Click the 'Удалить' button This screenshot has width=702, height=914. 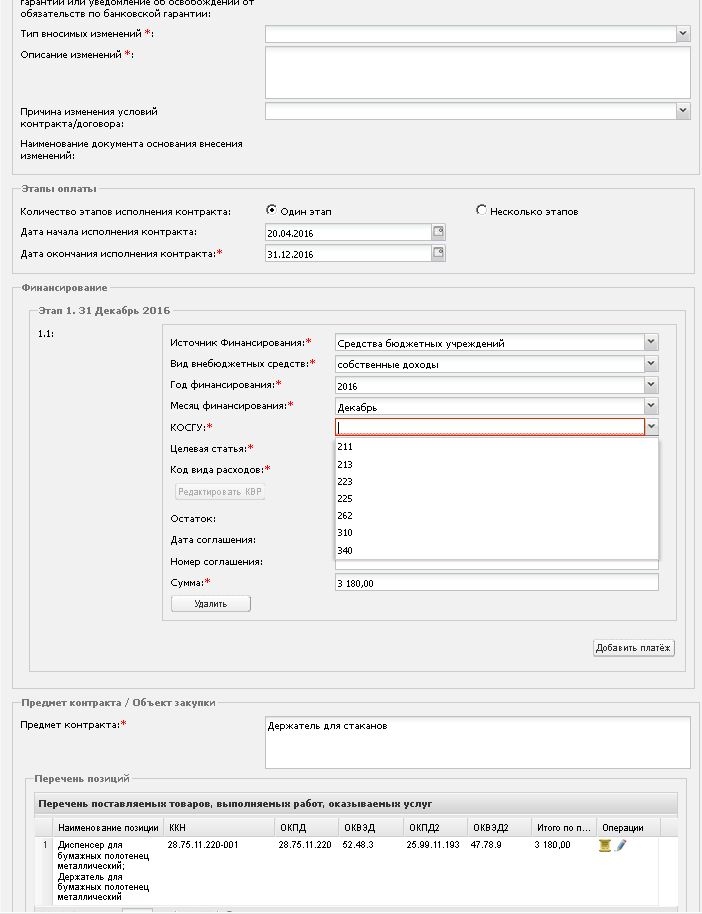[210, 604]
